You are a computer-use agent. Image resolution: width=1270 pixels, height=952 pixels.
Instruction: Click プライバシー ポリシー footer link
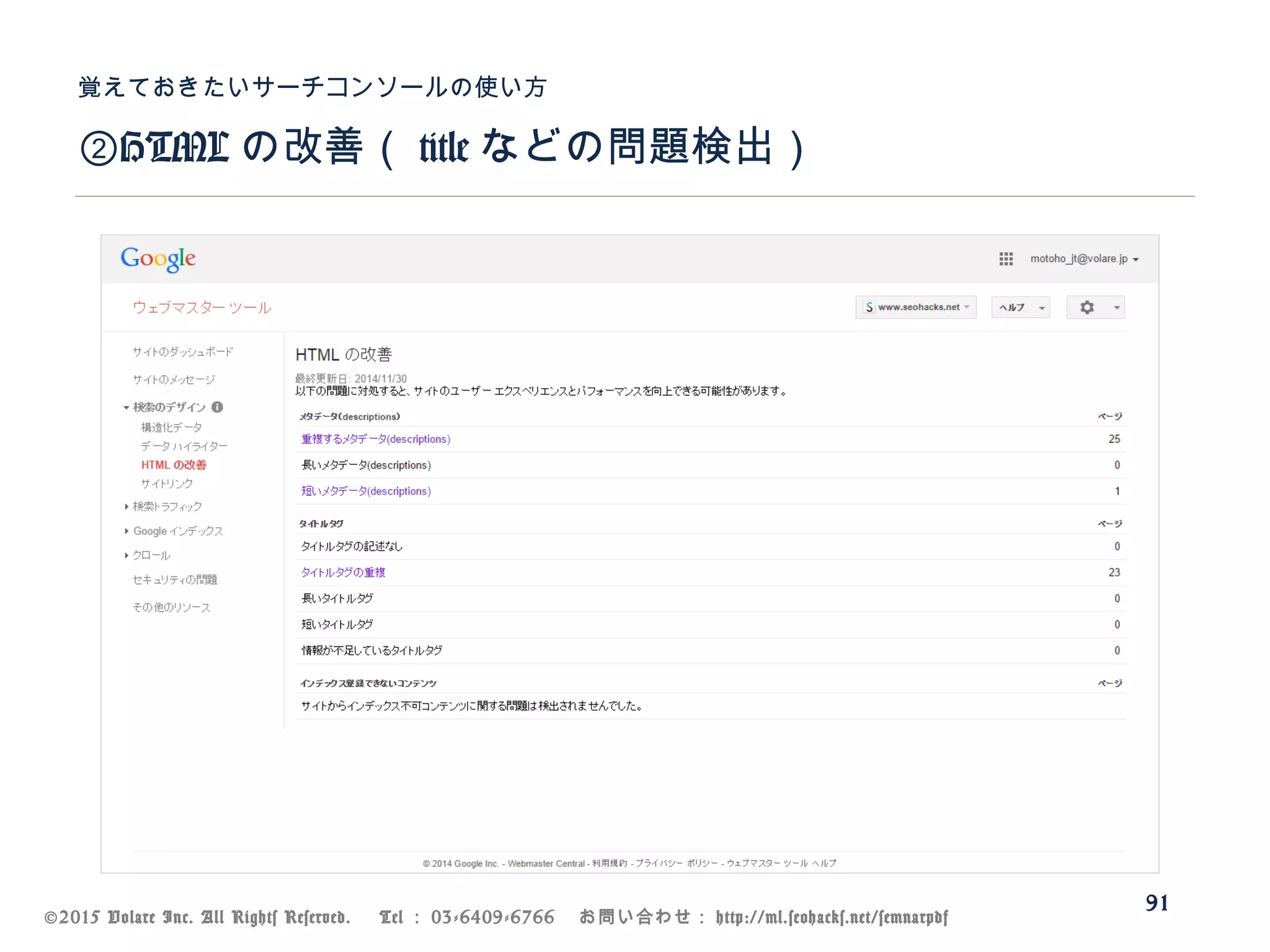[677, 863]
